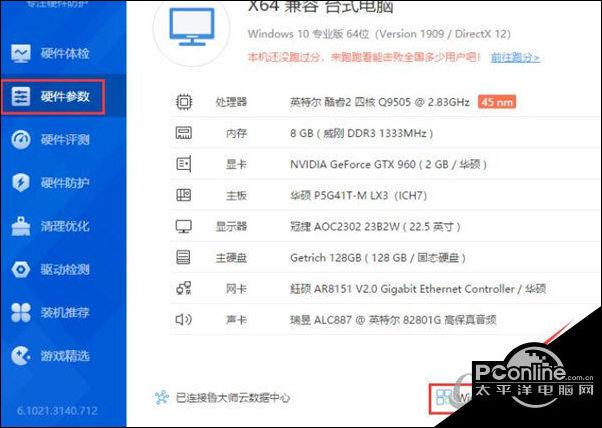Open 硬件体检 hardware checkup icon
The width and height of the screenshot is (602, 428).
21,53
